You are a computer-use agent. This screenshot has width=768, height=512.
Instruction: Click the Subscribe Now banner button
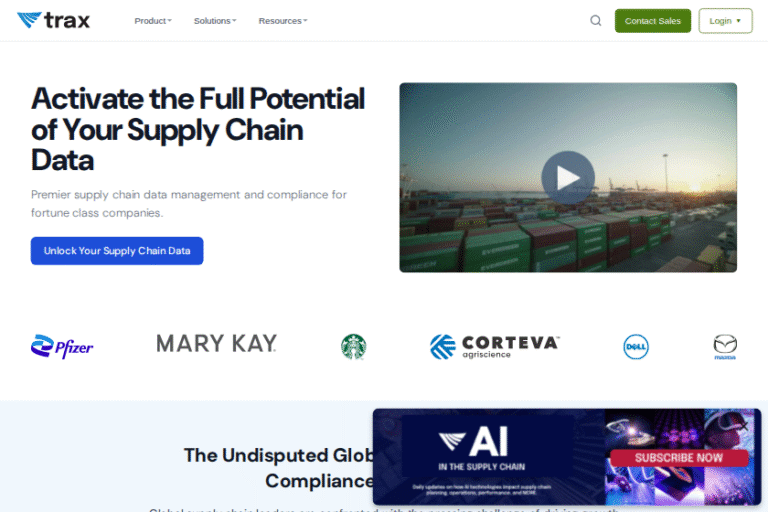[679, 458]
